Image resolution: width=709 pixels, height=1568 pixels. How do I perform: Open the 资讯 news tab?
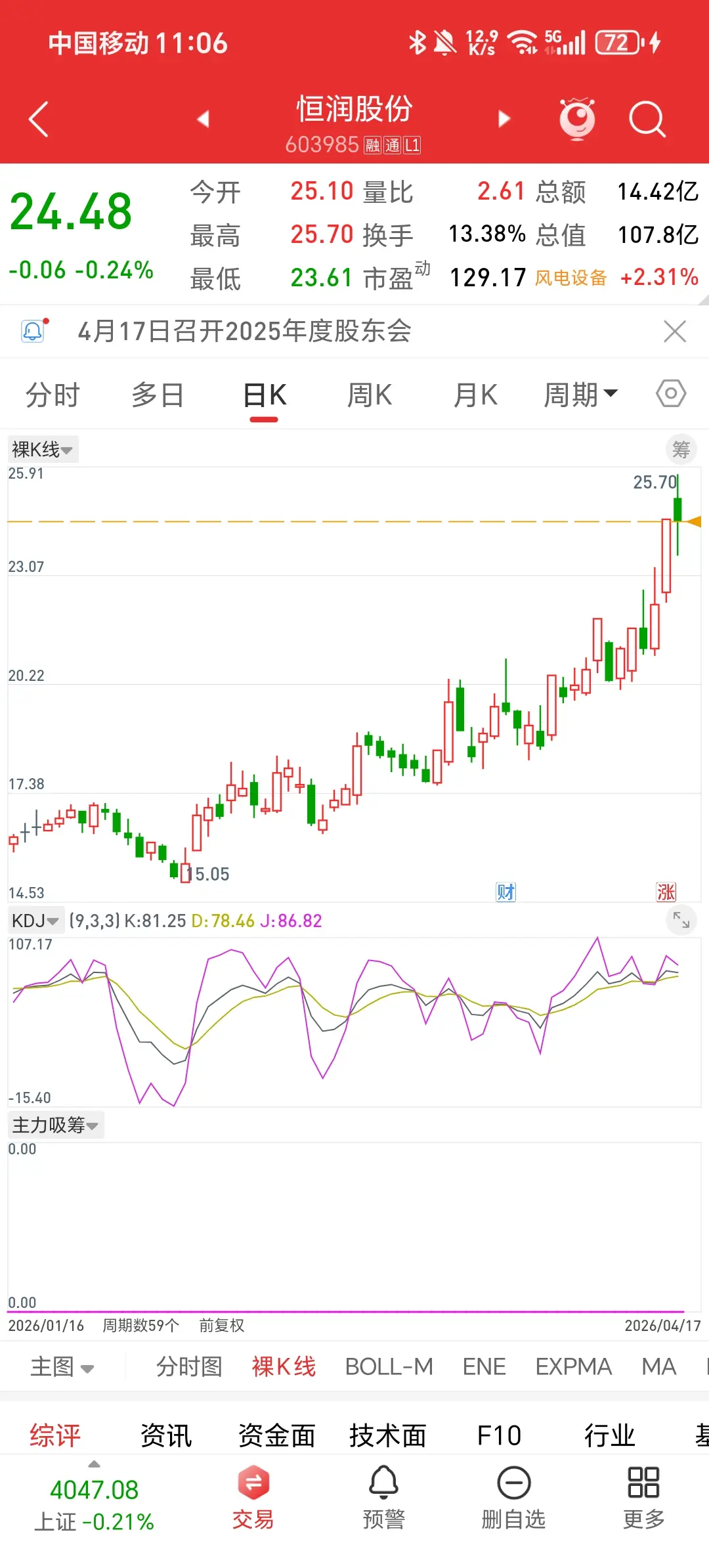pos(166,1435)
